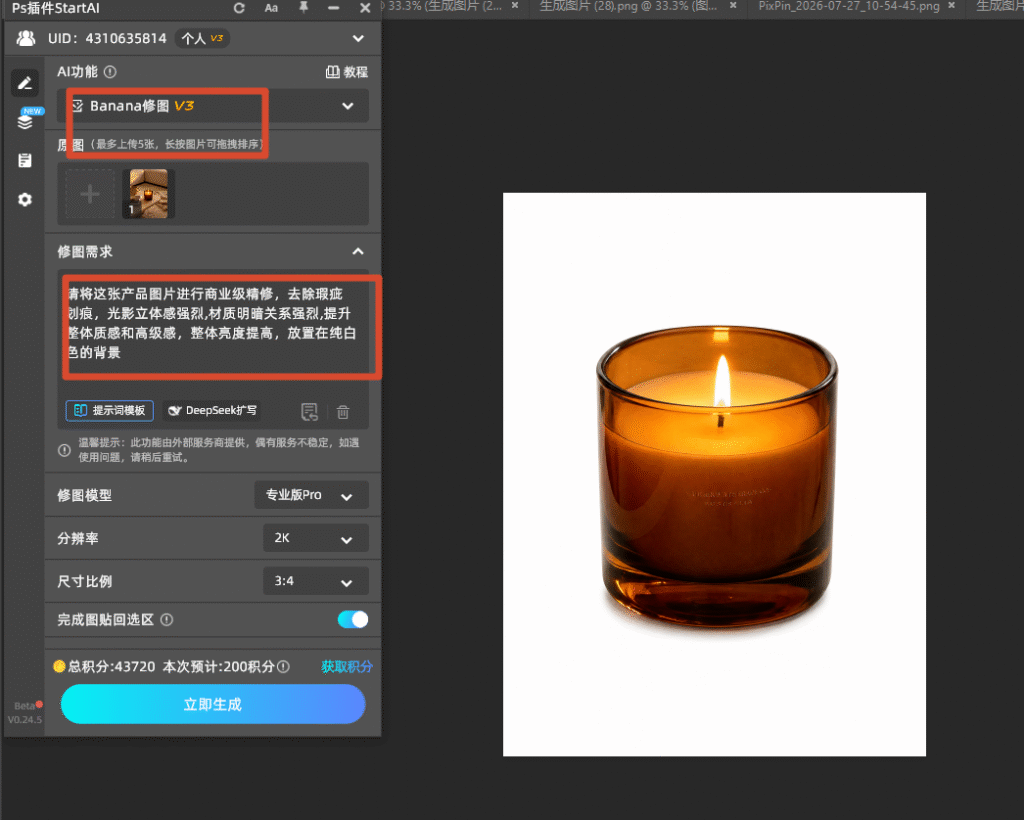Open the 获取积分 link
The width and height of the screenshot is (1024, 820).
(x=347, y=667)
